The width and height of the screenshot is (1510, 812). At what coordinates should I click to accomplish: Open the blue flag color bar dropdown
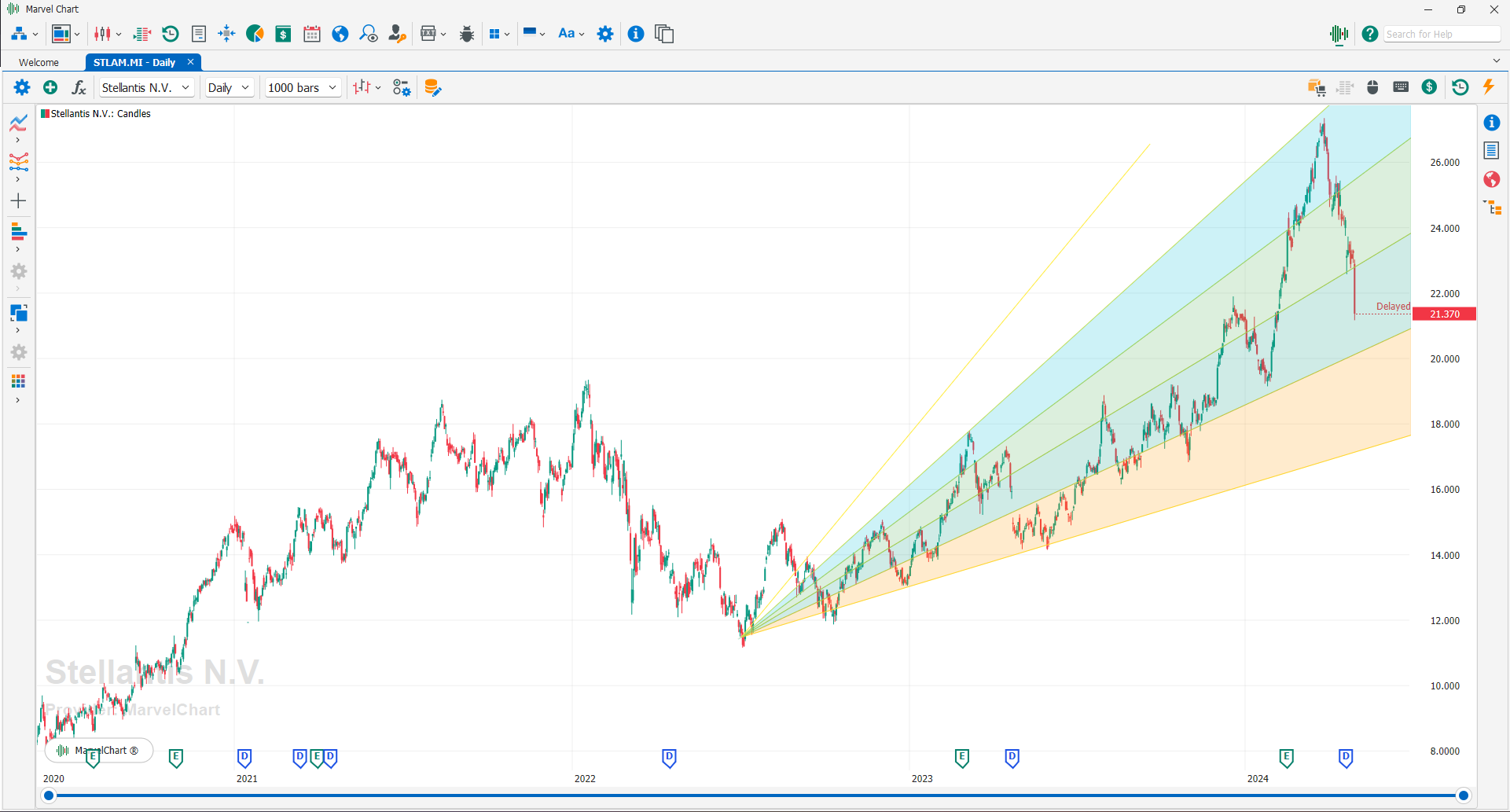coord(535,33)
